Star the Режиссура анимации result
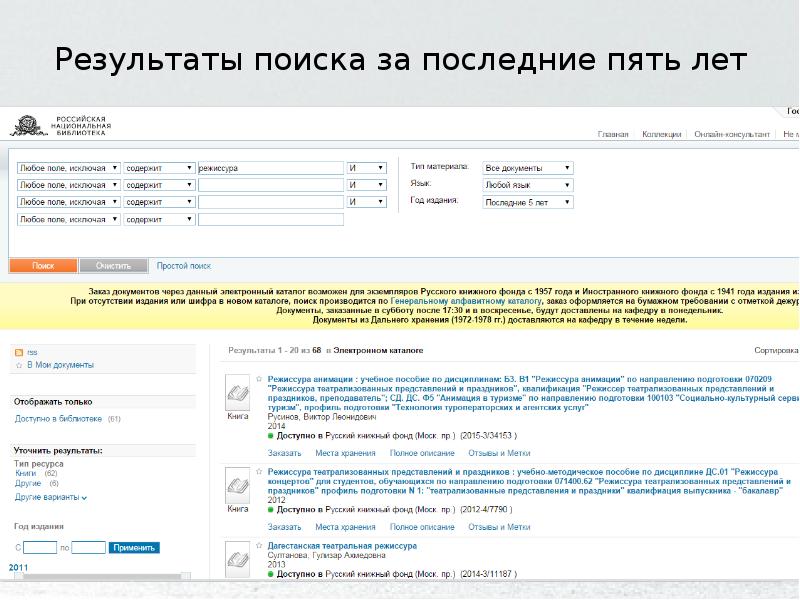 (x=260, y=380)
